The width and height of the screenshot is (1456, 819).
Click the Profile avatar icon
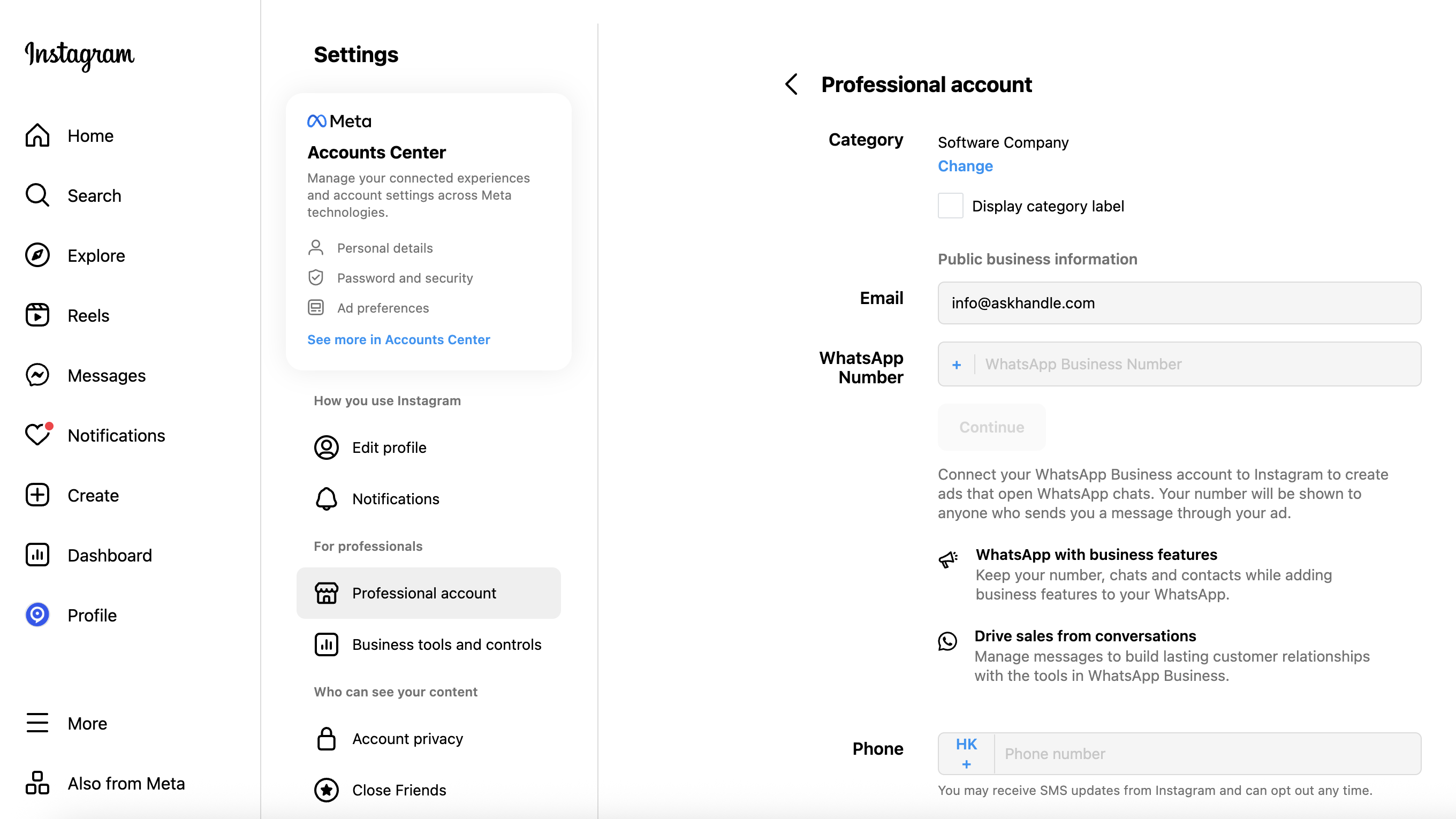[37, 615]
